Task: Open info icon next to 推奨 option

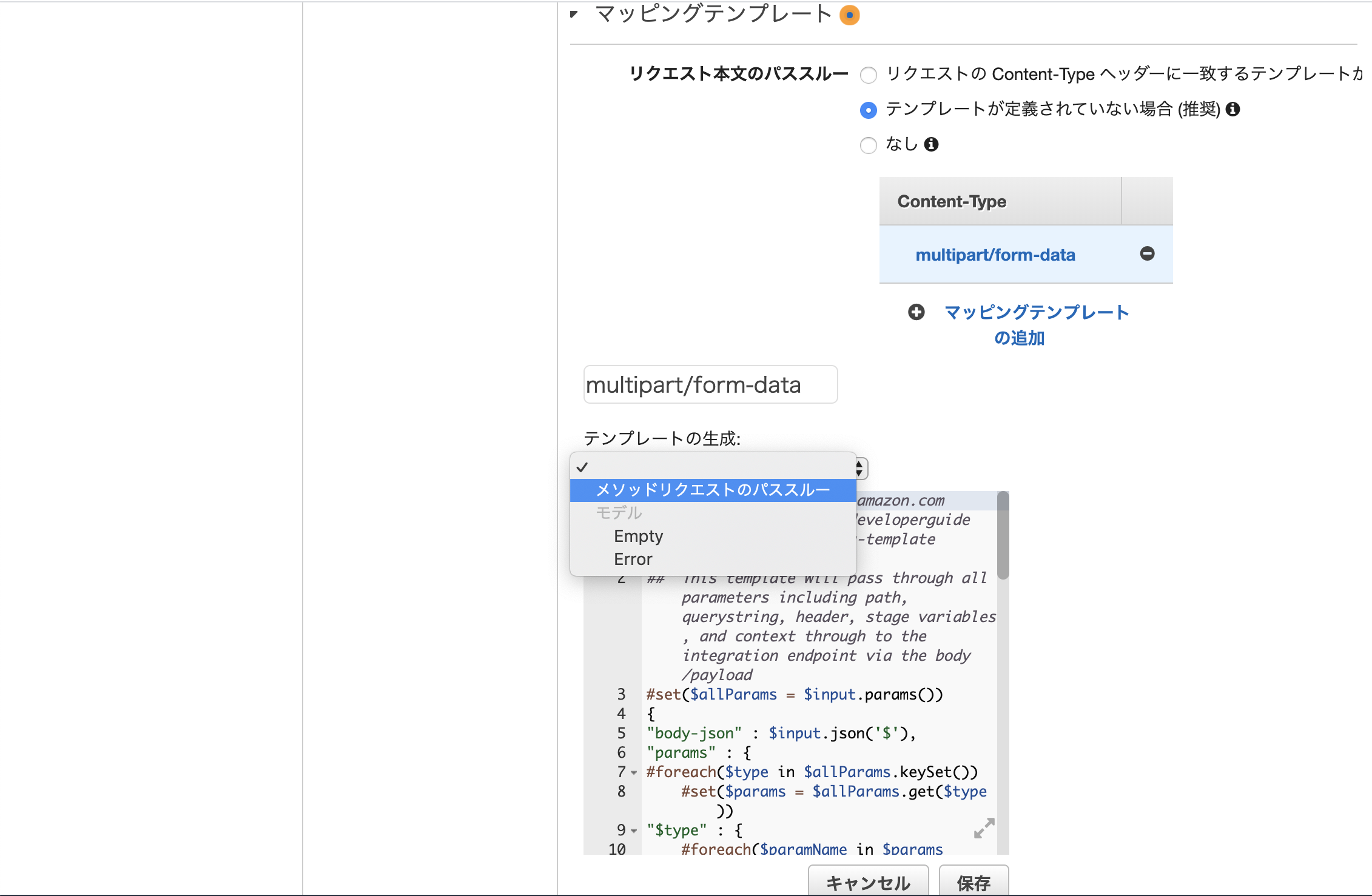Action: pos(1232,109)
